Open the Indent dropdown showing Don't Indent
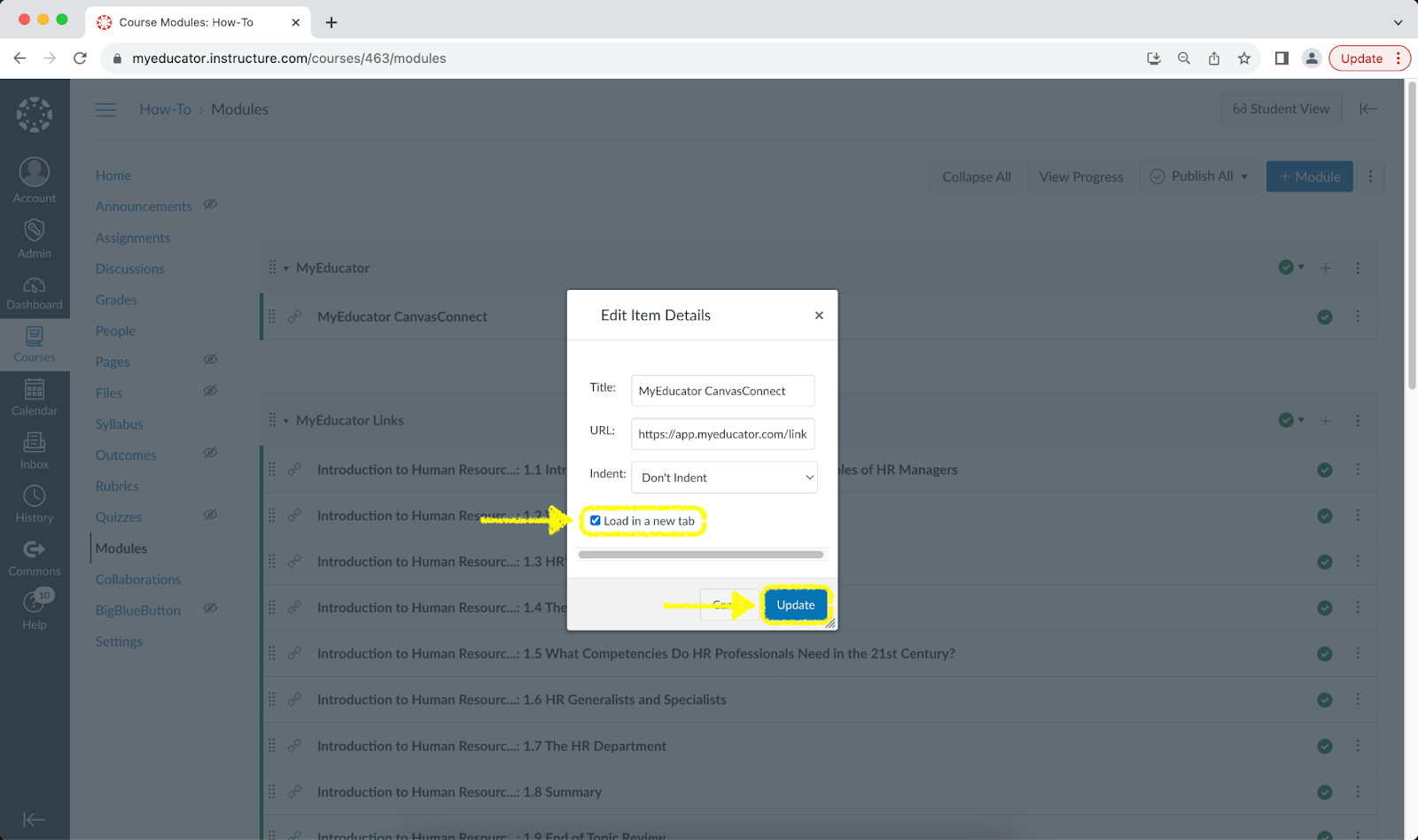 (x=724, y=478)
